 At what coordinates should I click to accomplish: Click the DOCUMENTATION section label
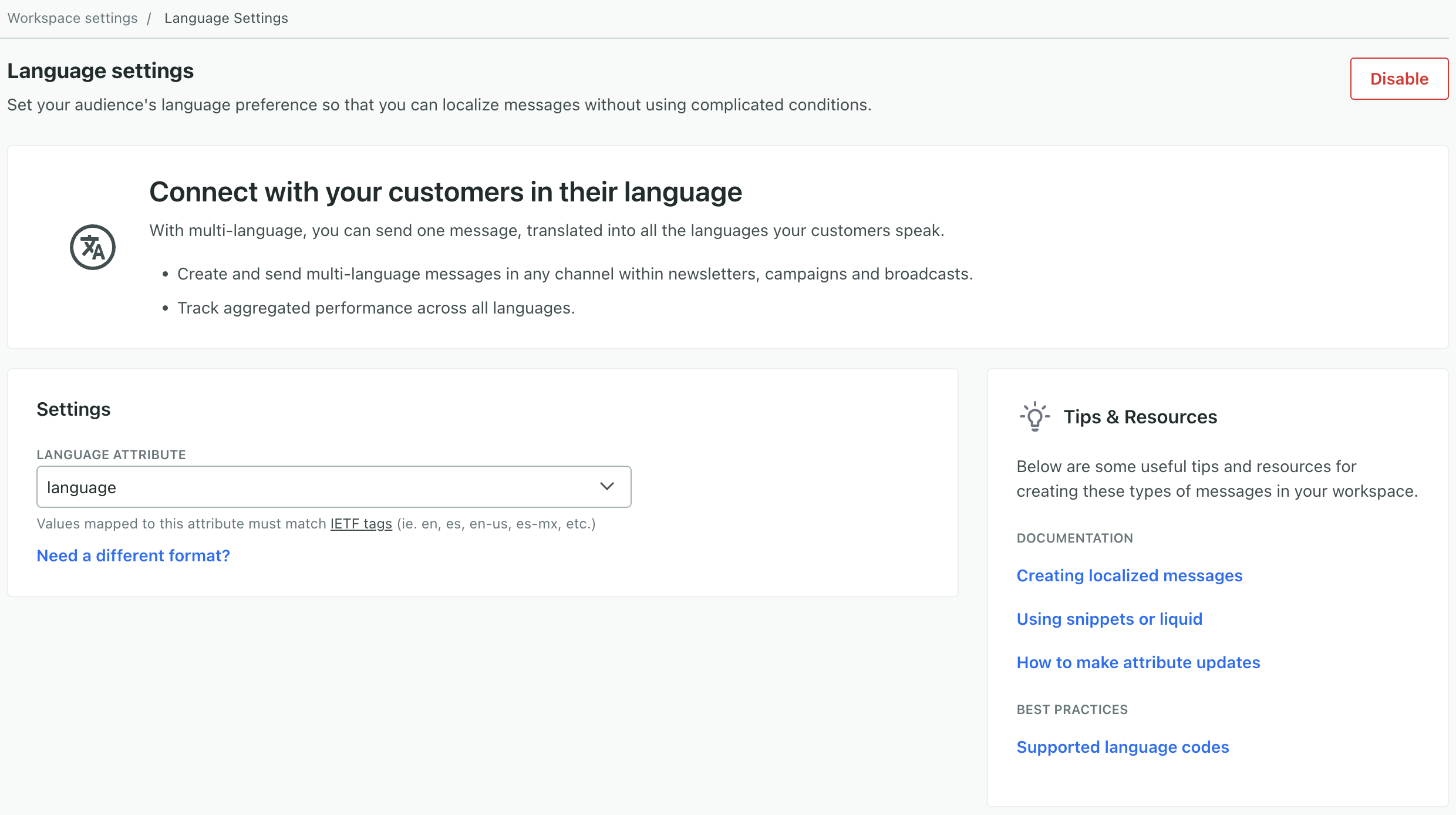[1074, 538]
